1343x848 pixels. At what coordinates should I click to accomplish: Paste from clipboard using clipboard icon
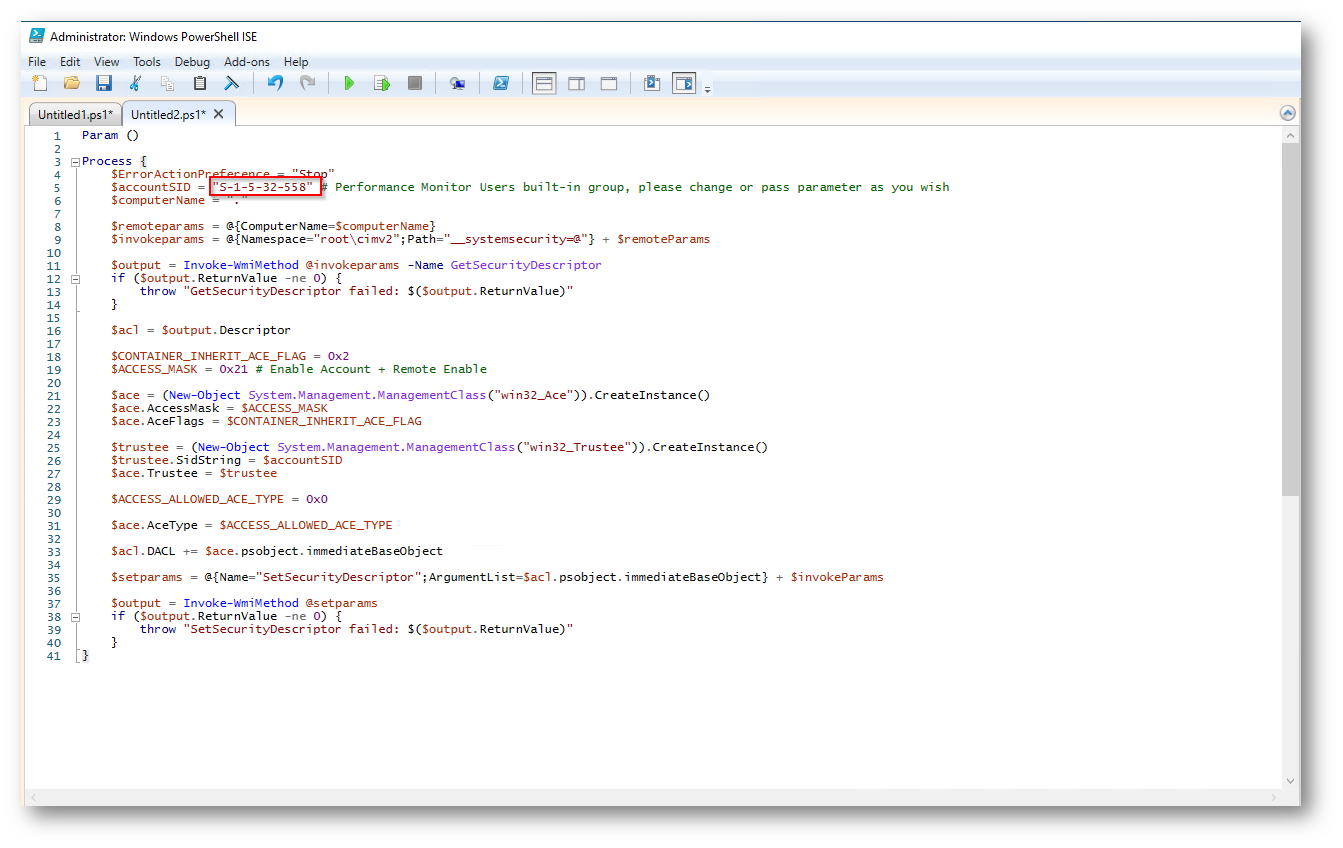click(x=200, y=83)
